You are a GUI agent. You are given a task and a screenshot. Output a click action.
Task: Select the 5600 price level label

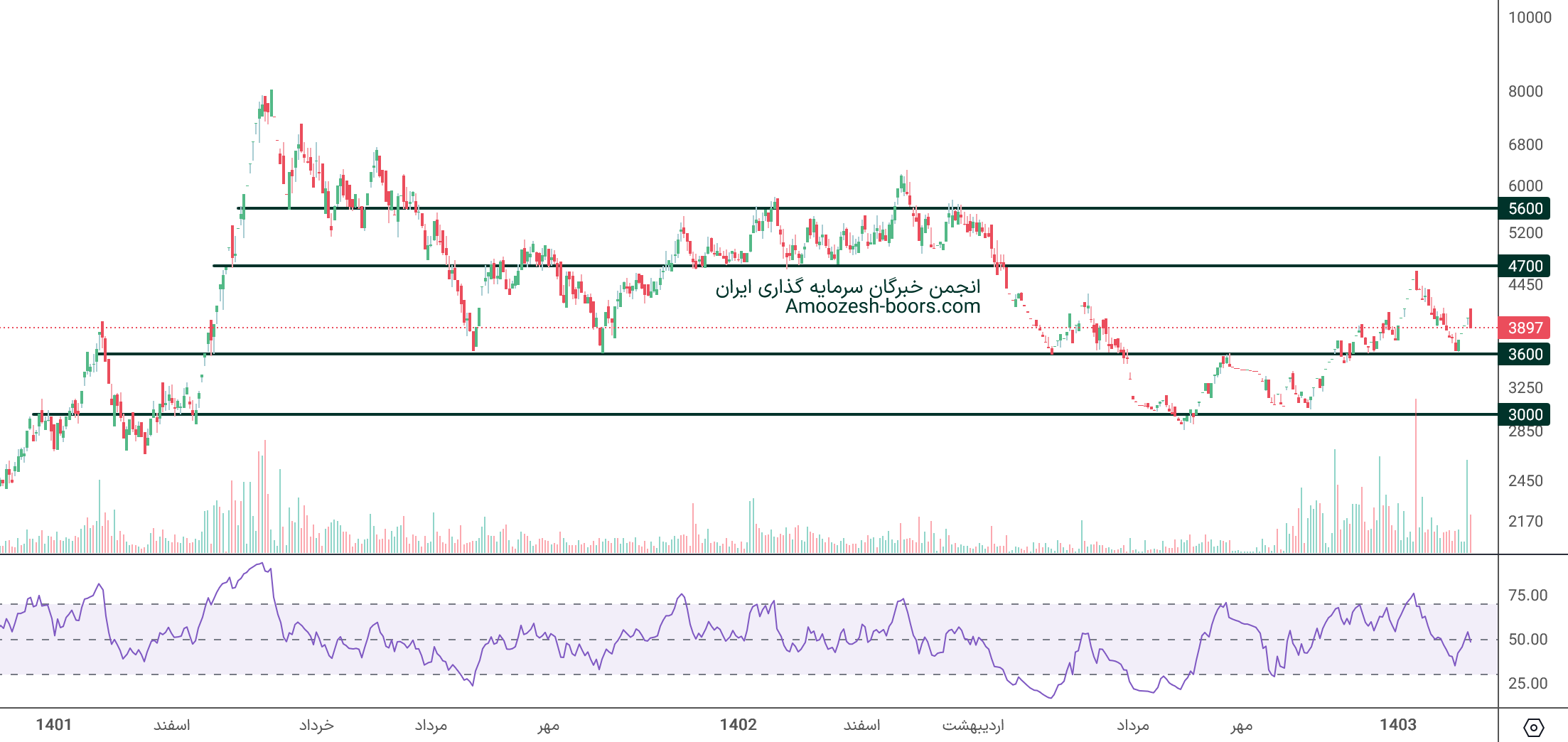click(x=1524, y=208)
